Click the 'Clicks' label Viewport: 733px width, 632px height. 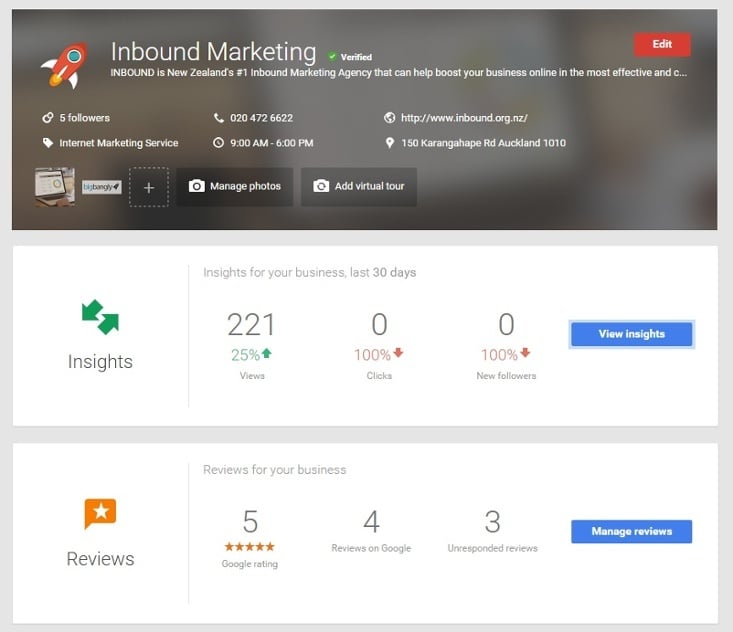coord(379,375)
